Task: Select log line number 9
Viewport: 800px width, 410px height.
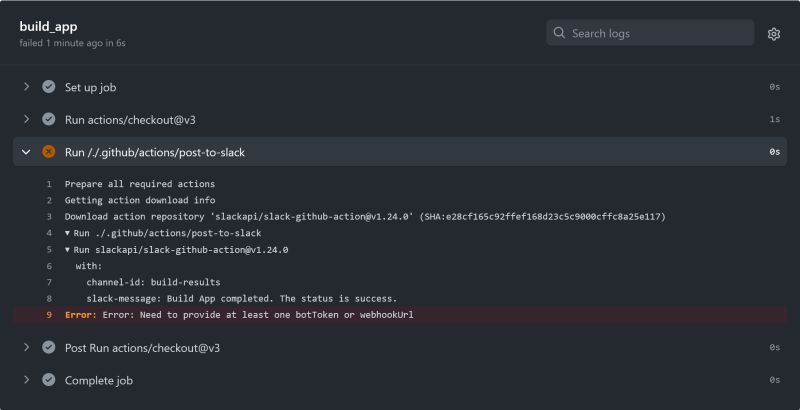Action: click(48, 315)
